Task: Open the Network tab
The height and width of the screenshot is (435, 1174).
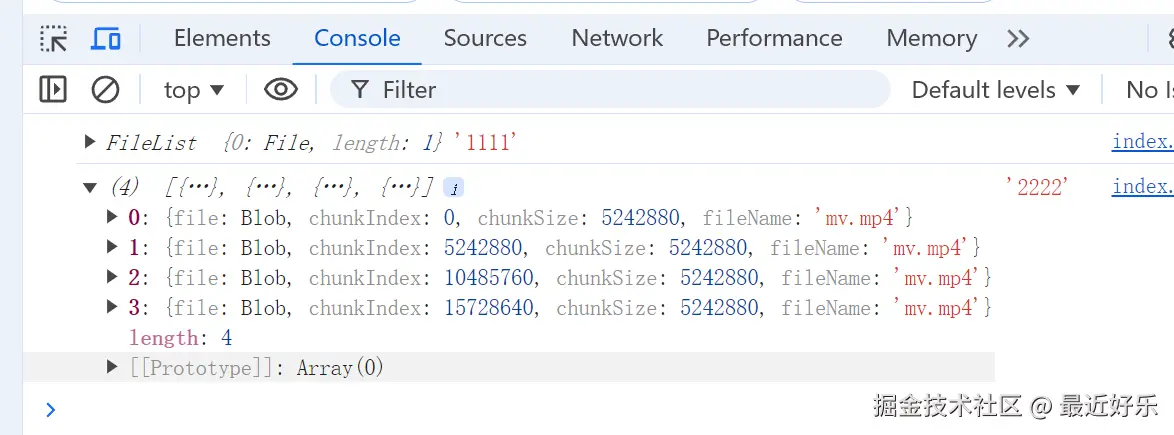Action: click(617, 38)
